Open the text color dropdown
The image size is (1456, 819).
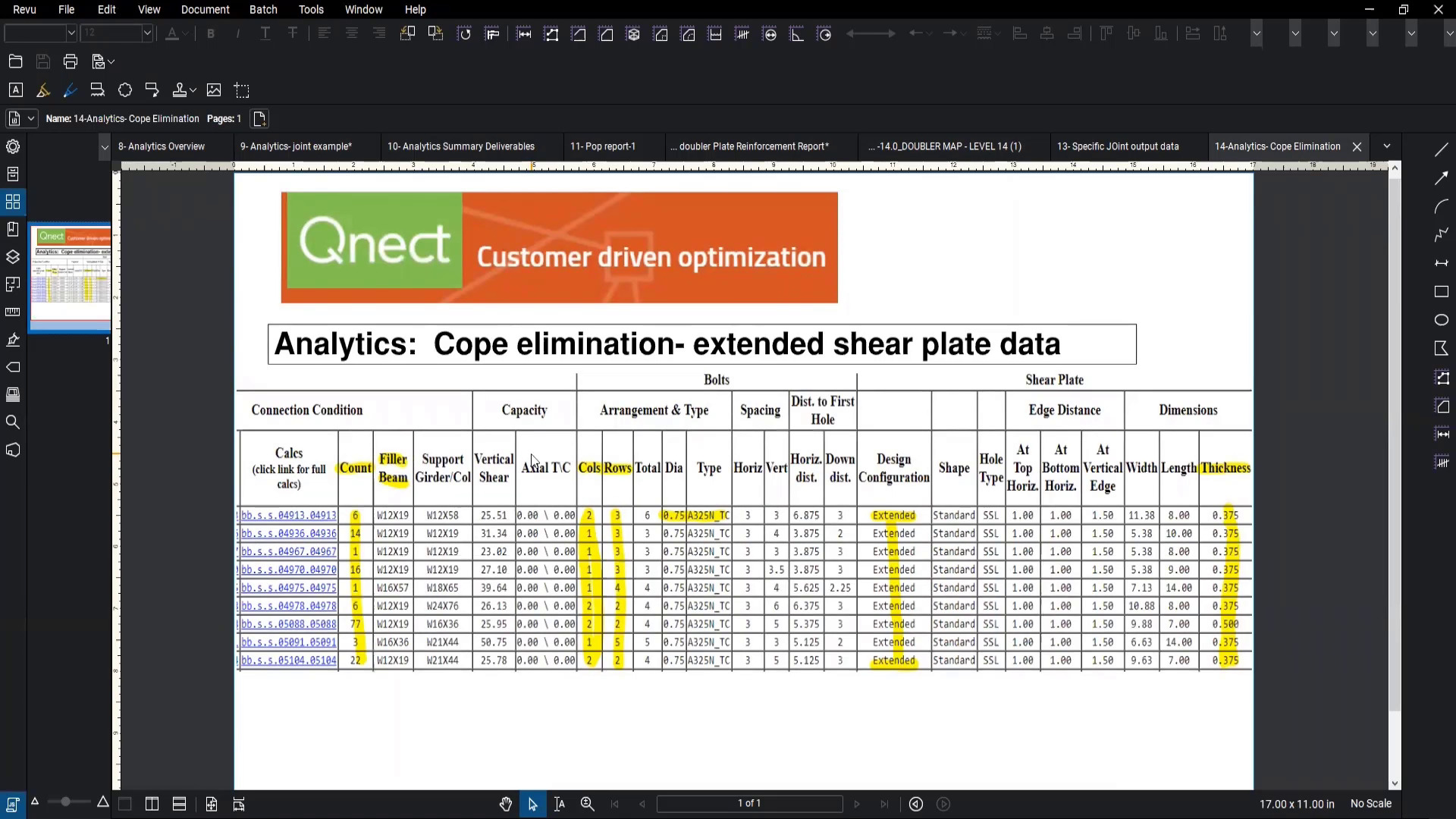point(185,33)
